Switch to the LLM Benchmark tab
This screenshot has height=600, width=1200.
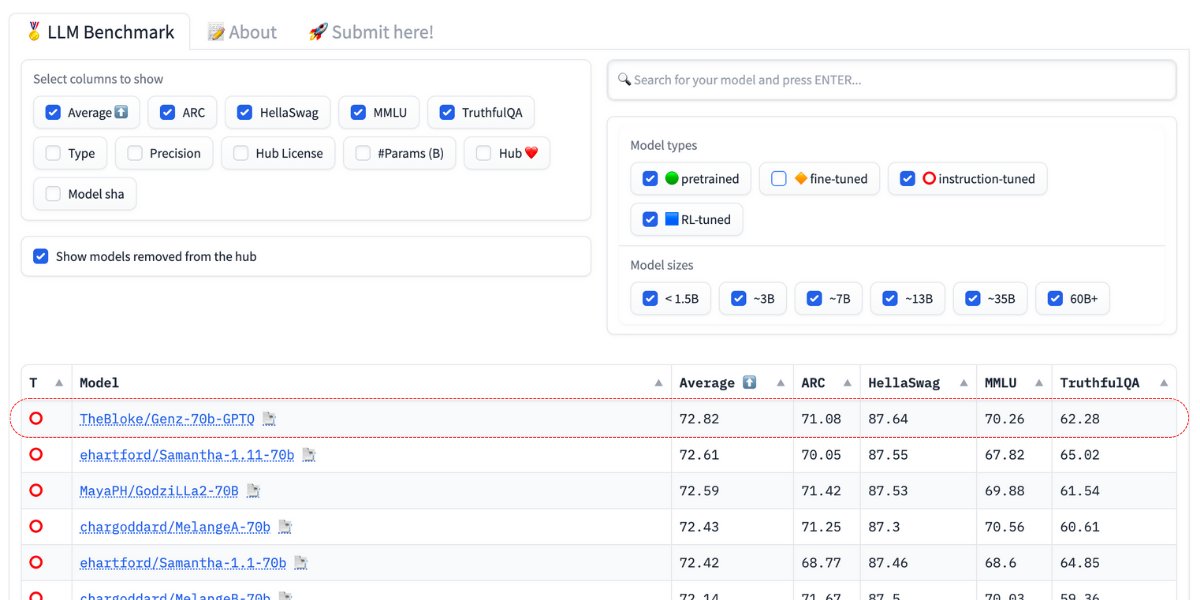99,32
